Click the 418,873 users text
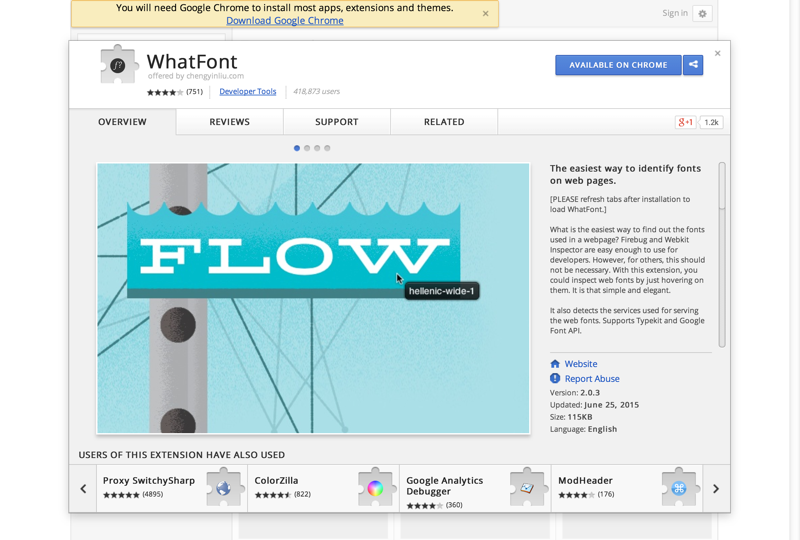Viewport: 800px width, 540px height. coord(316,91)
